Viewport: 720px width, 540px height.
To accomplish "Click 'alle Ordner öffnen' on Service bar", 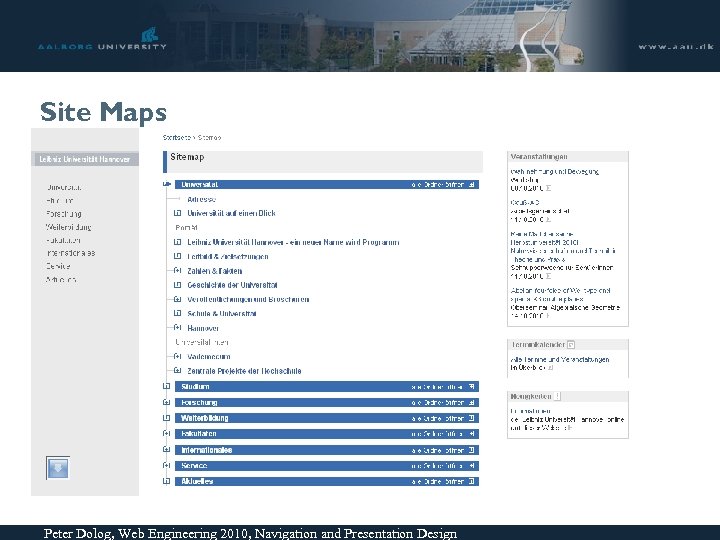I will click(x=443, y=466).
